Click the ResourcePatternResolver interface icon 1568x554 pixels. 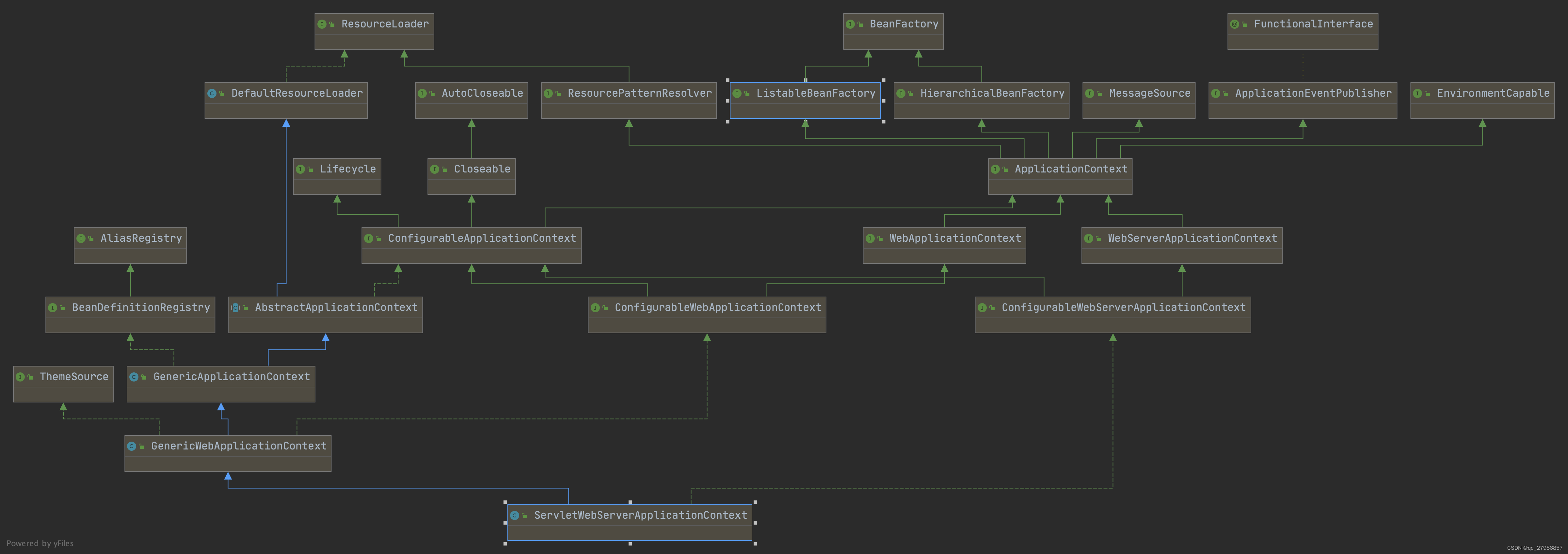click(x=548, y=94)
